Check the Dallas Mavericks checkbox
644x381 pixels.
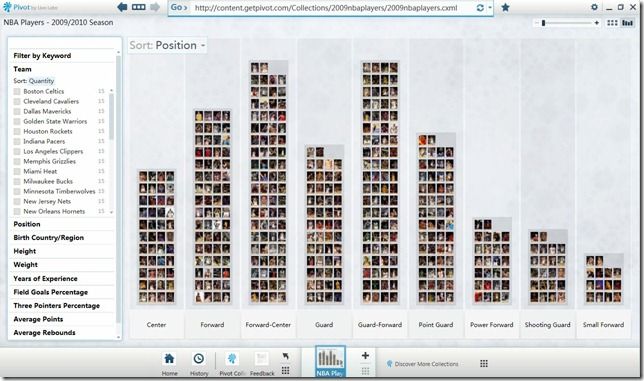point(17,111)
